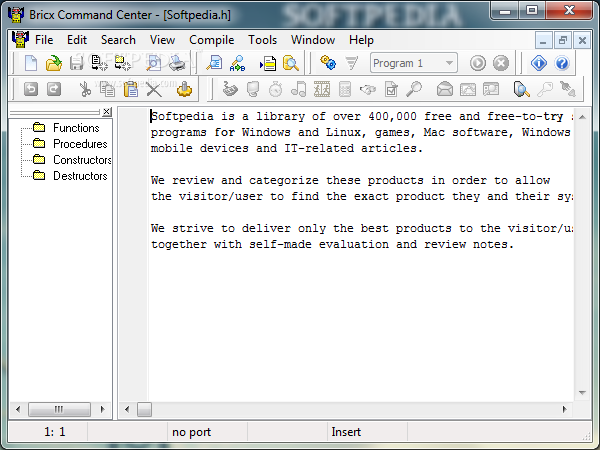Viewport: 600px width, 450px height.
Task: Open Preferences with the orange gear-joystick icon
Action: pyautogui.click(x=184, y=89)
